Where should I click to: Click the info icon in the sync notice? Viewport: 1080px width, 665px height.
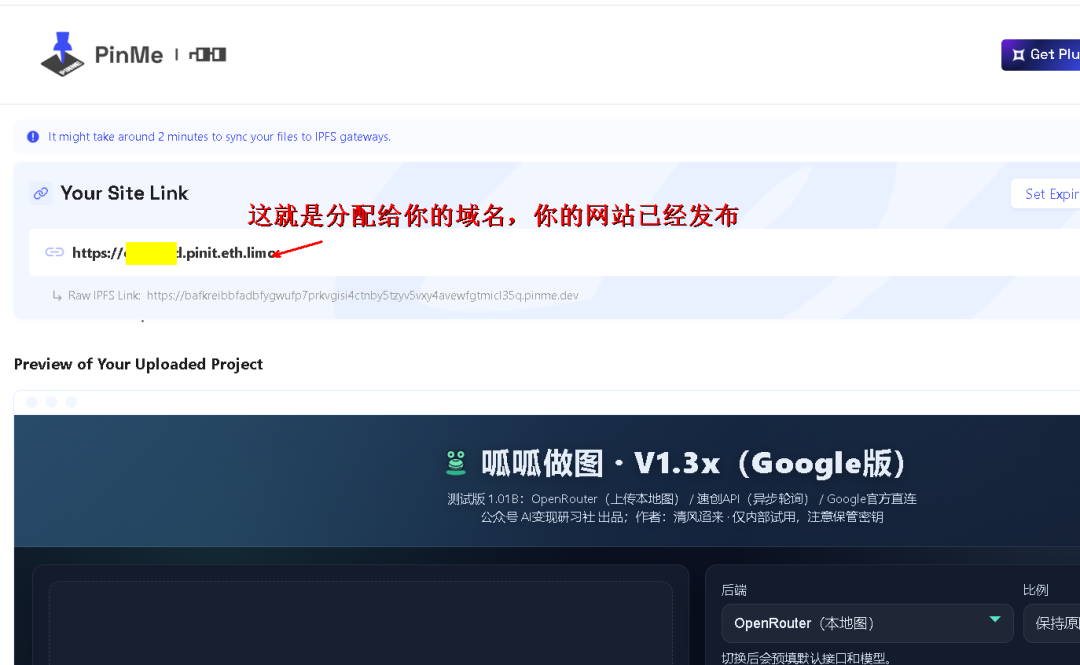[x=33, y=136]
